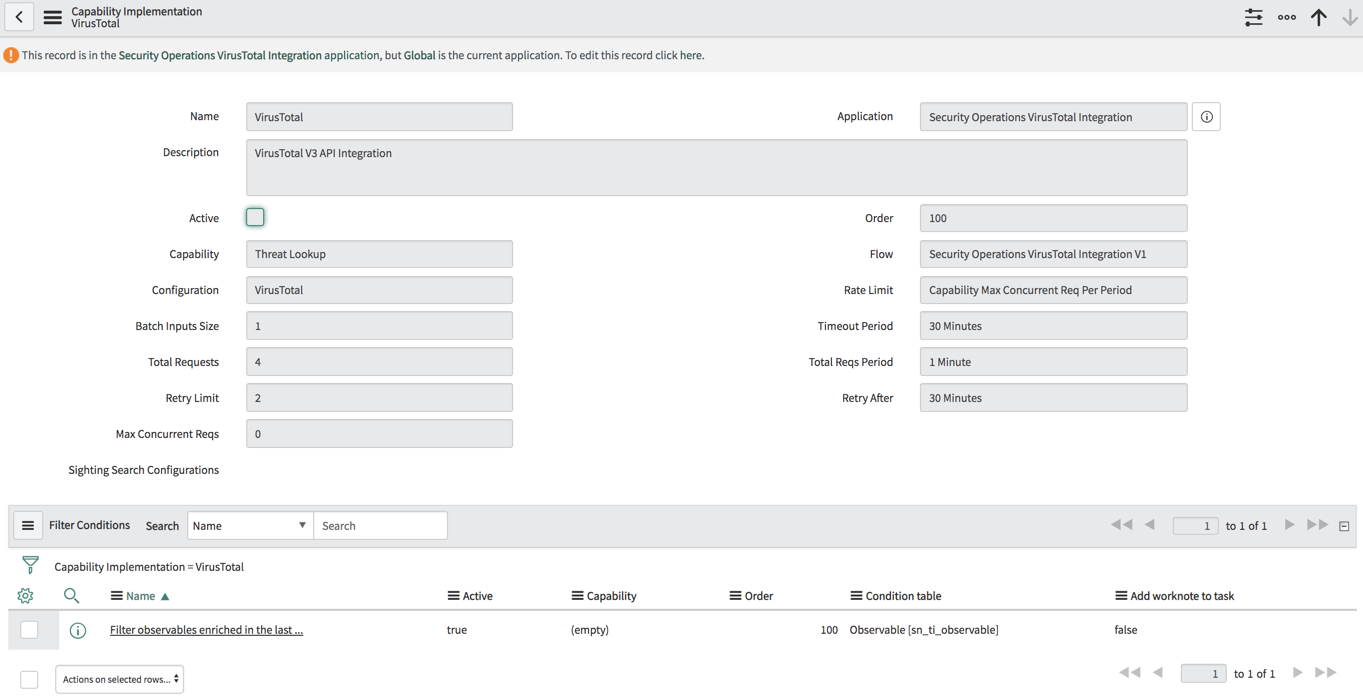Jump to first page in top pager

click(1122, 525)
